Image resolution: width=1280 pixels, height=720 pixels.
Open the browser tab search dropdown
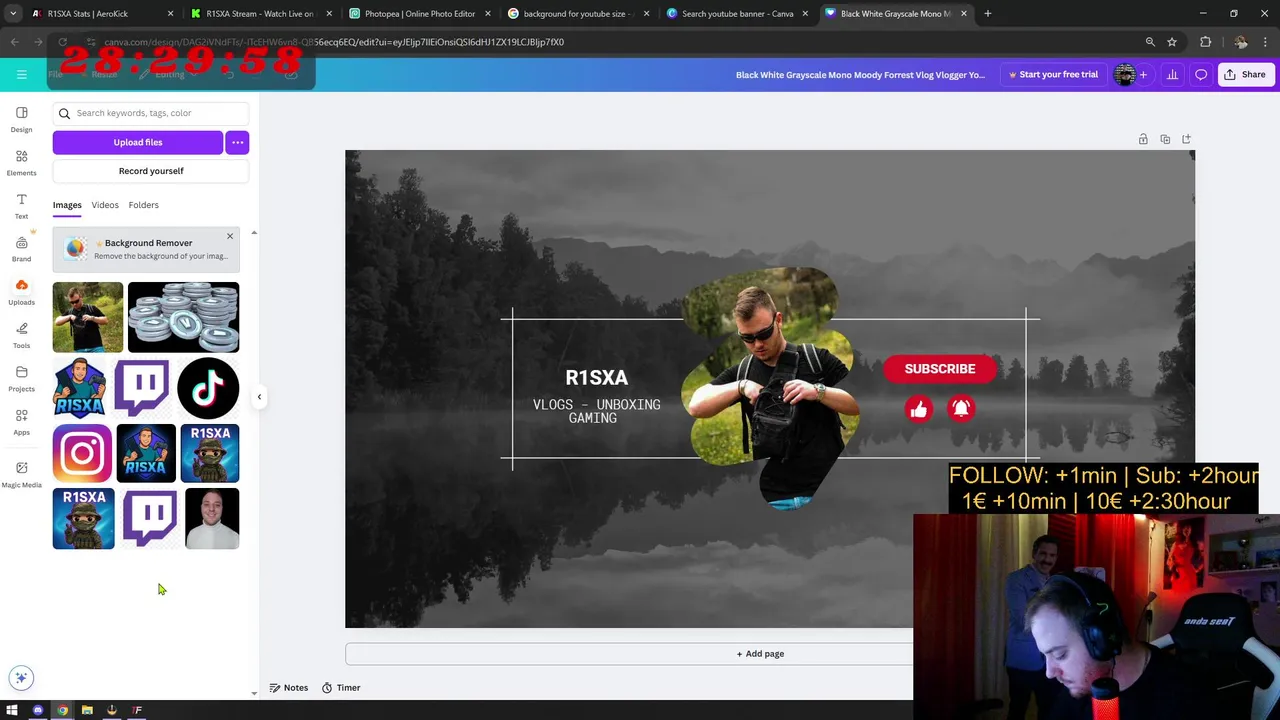[13, 14]
